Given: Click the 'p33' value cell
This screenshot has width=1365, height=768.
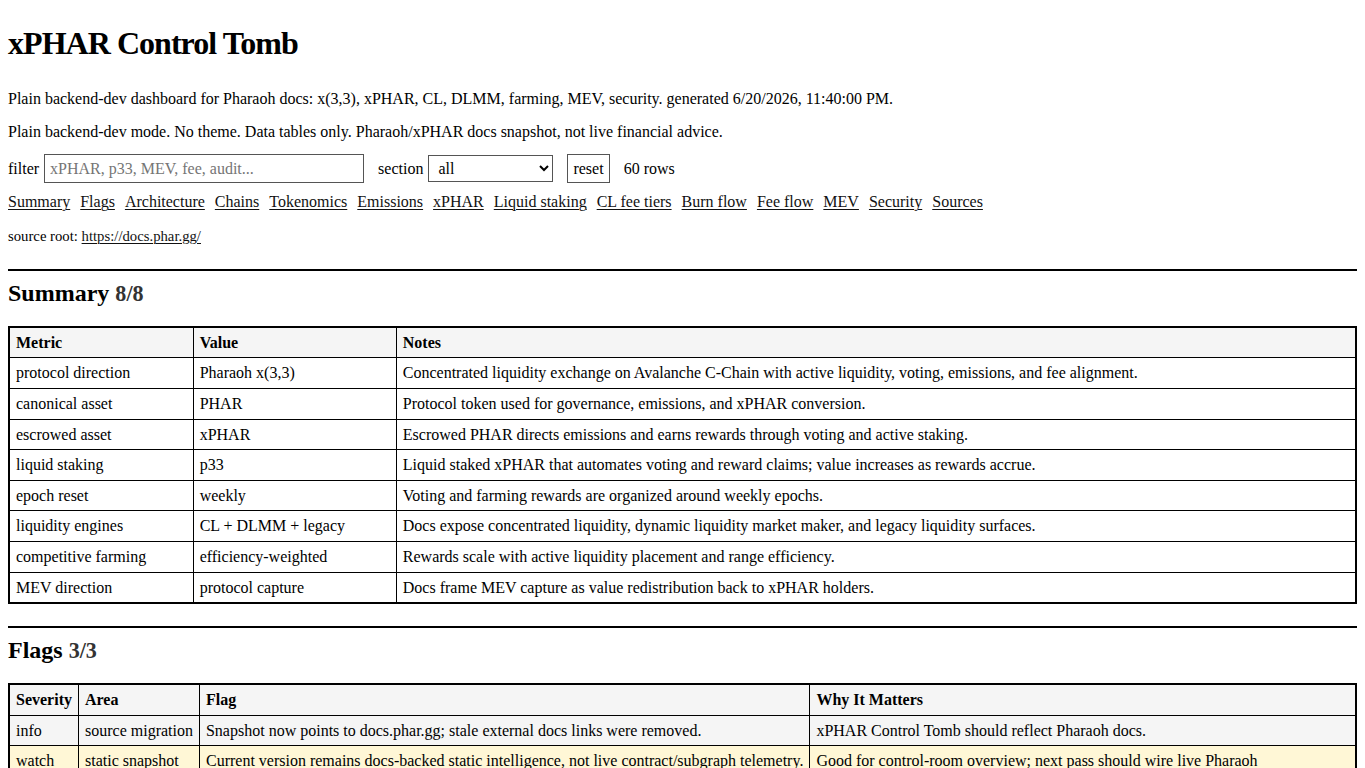Looking at the screenshot, I should (295, 465).
